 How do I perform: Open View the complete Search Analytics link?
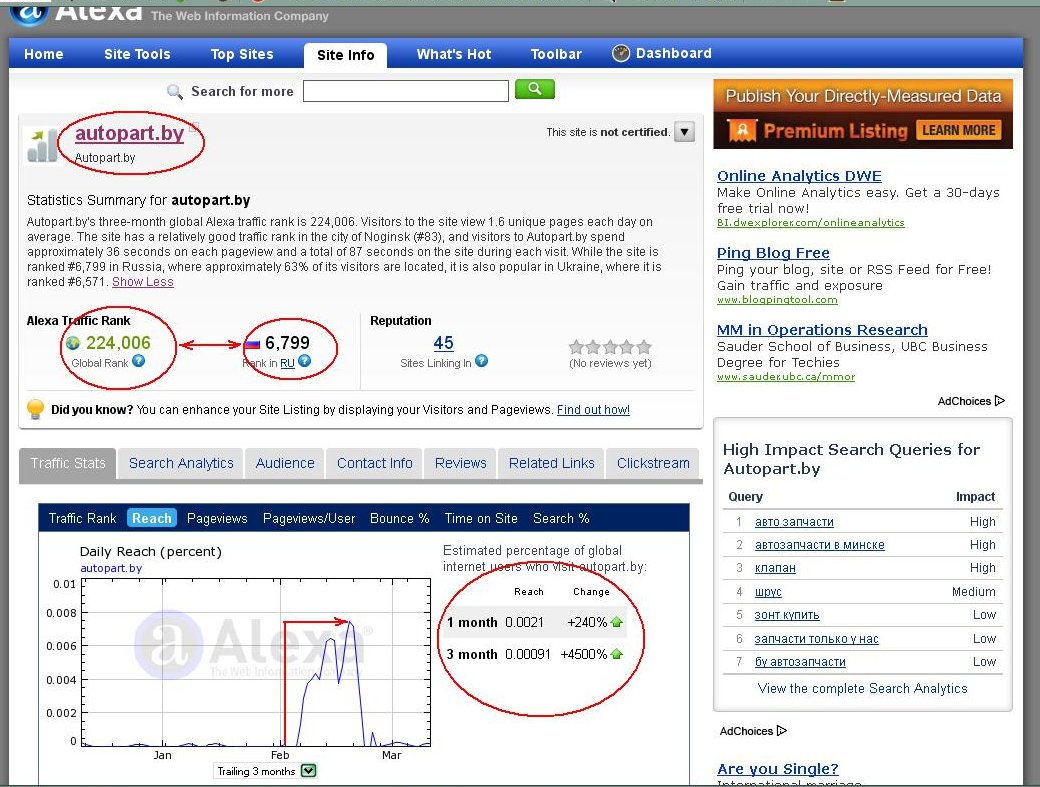(862, 688)
